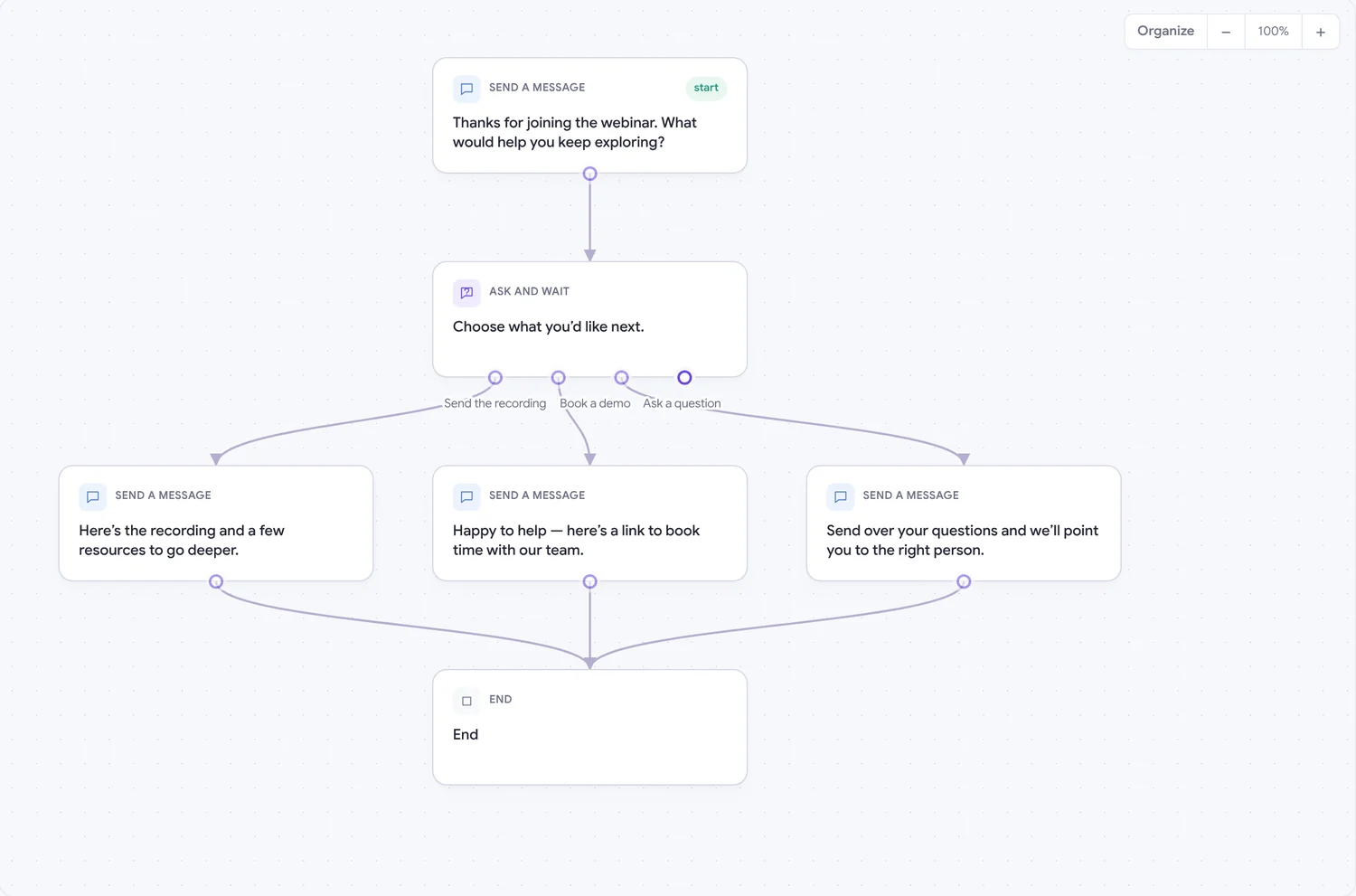
Task: Select the output port below the recording message node
Action: [x=216, y=581]
